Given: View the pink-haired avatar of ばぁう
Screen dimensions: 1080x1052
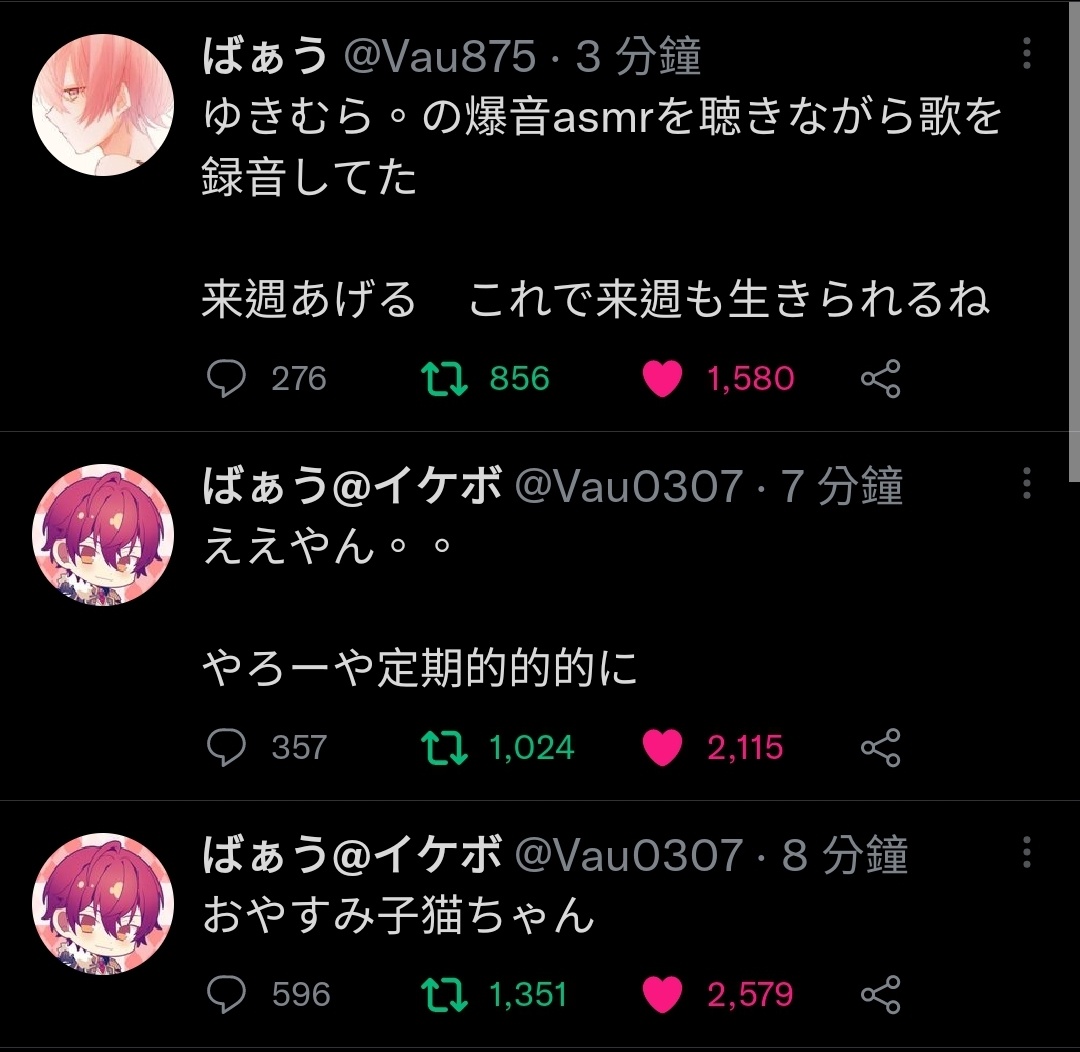Looking at the screenshot, I should (103, 105).
